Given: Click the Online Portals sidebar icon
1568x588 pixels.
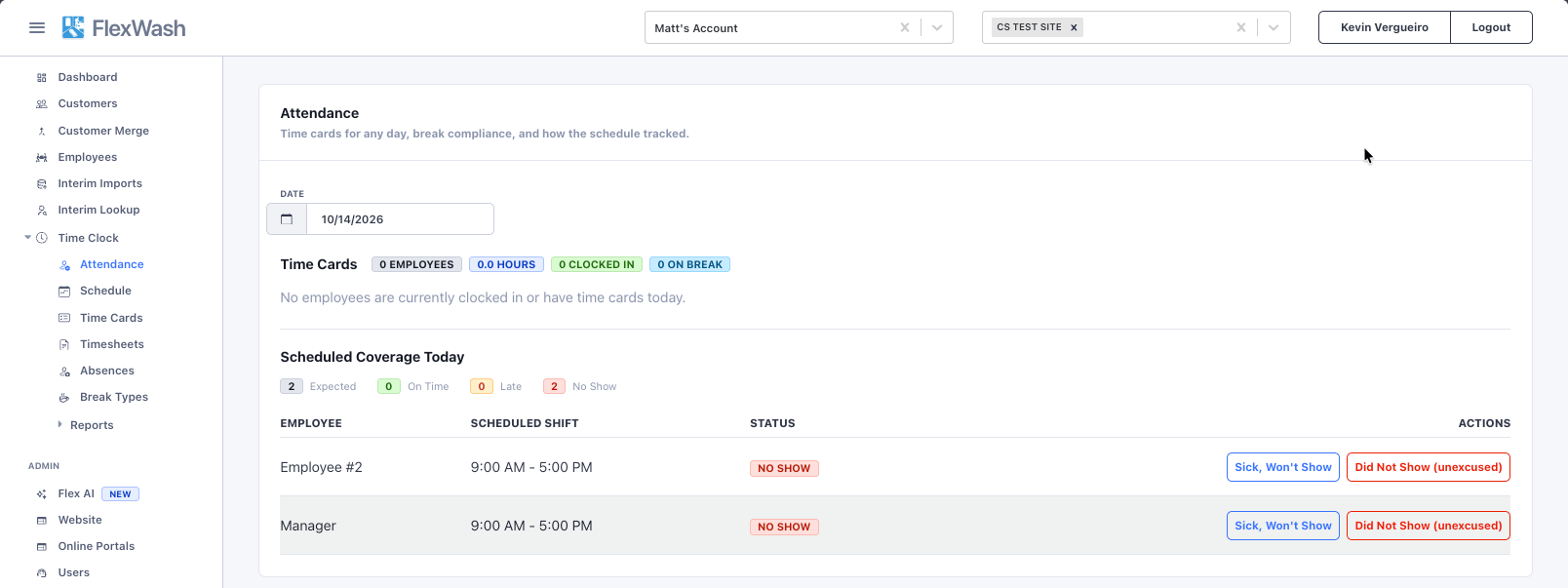Looking at the screenshot, I should tap(41, 547).
